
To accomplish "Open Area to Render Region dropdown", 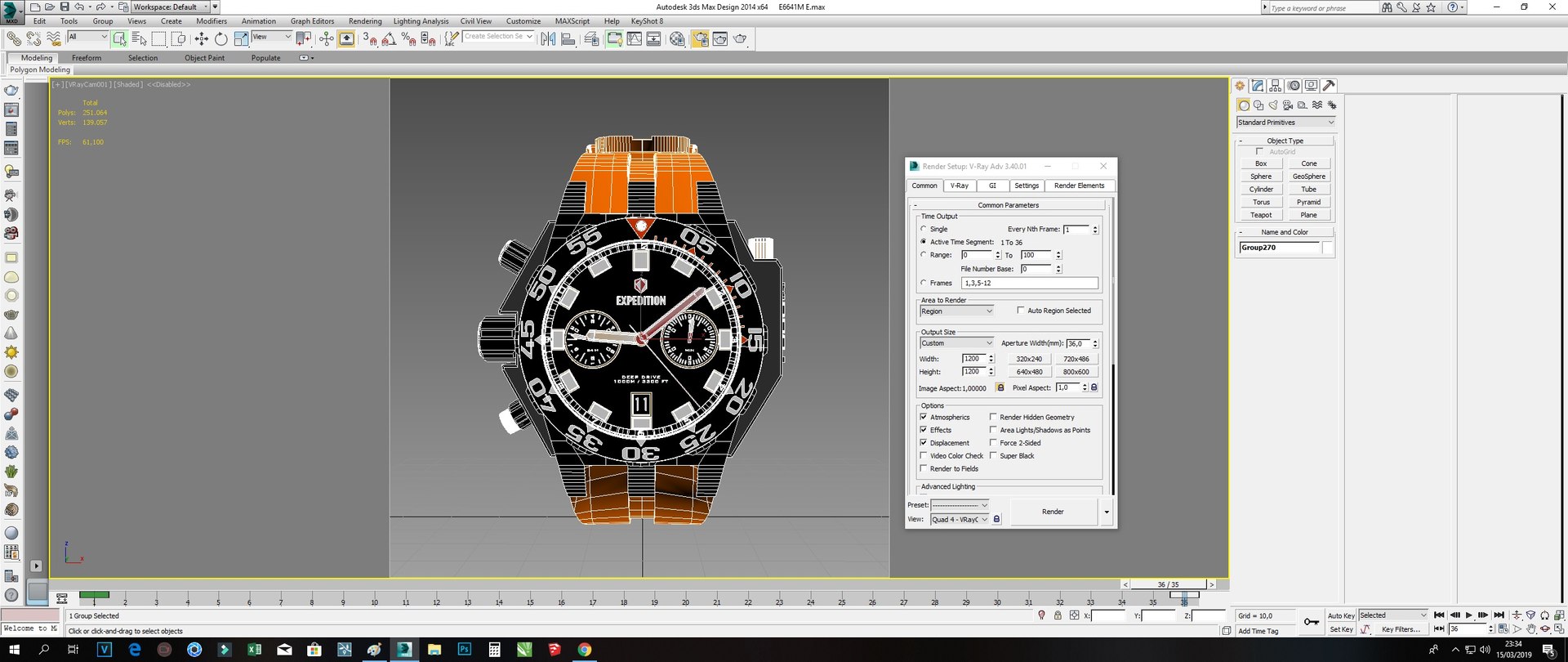I will pyautogui.click(x=956, y=311).
